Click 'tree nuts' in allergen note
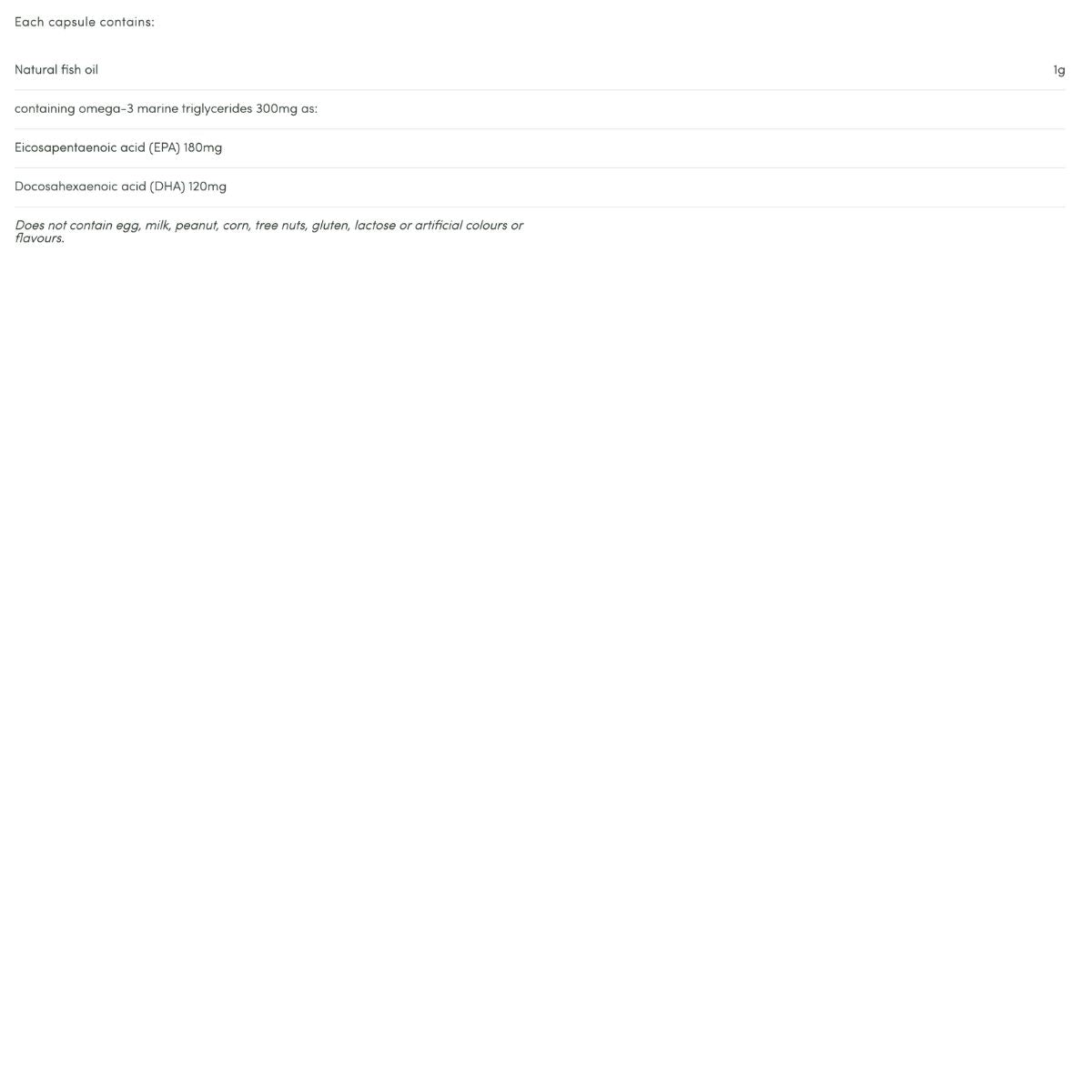This screenshot has width=1092, height=1092. tap(281, 226)
